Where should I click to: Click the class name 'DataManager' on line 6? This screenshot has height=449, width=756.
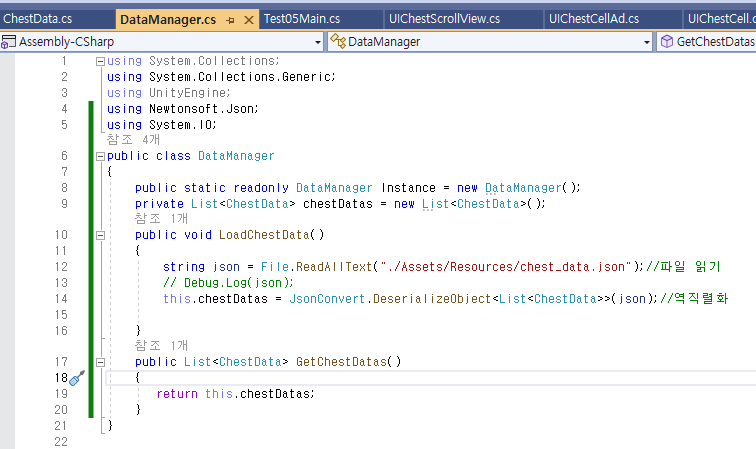[x=236, y=156]
